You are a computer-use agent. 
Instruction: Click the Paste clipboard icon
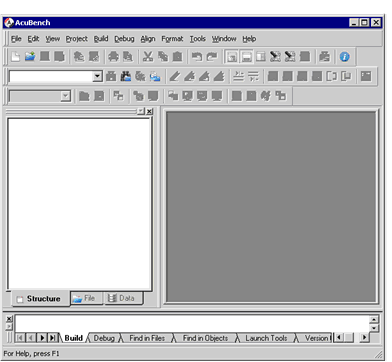[x=177, y=56]
